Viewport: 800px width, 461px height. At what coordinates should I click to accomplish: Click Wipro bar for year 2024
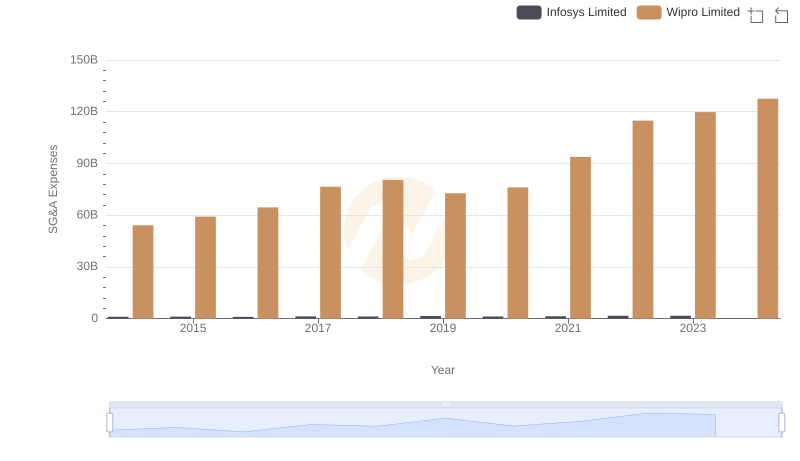pos(768,209)
